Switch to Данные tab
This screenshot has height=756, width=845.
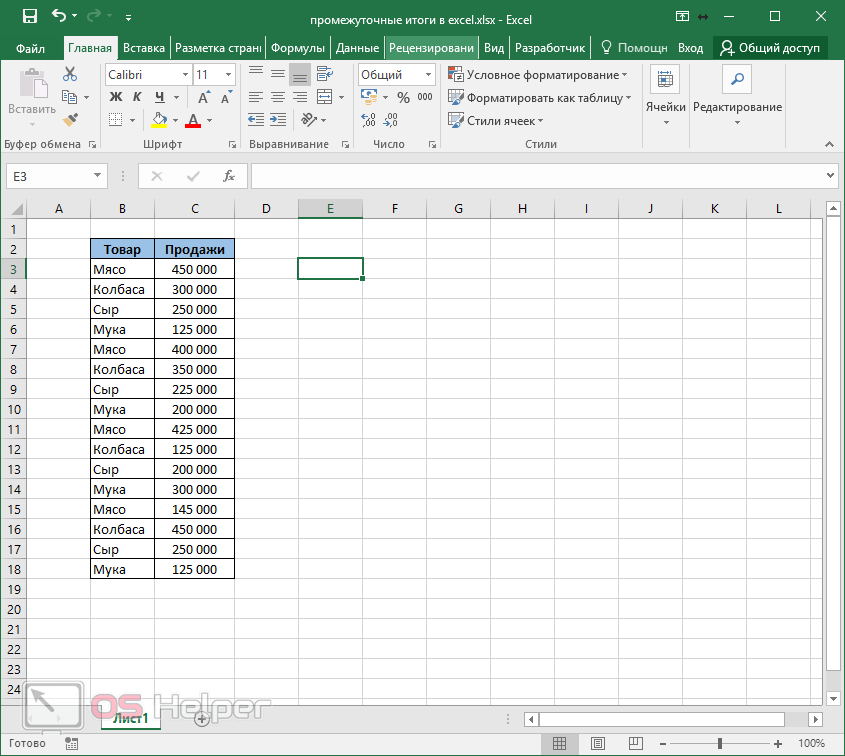pyautogui.click(x=357, y=48)
